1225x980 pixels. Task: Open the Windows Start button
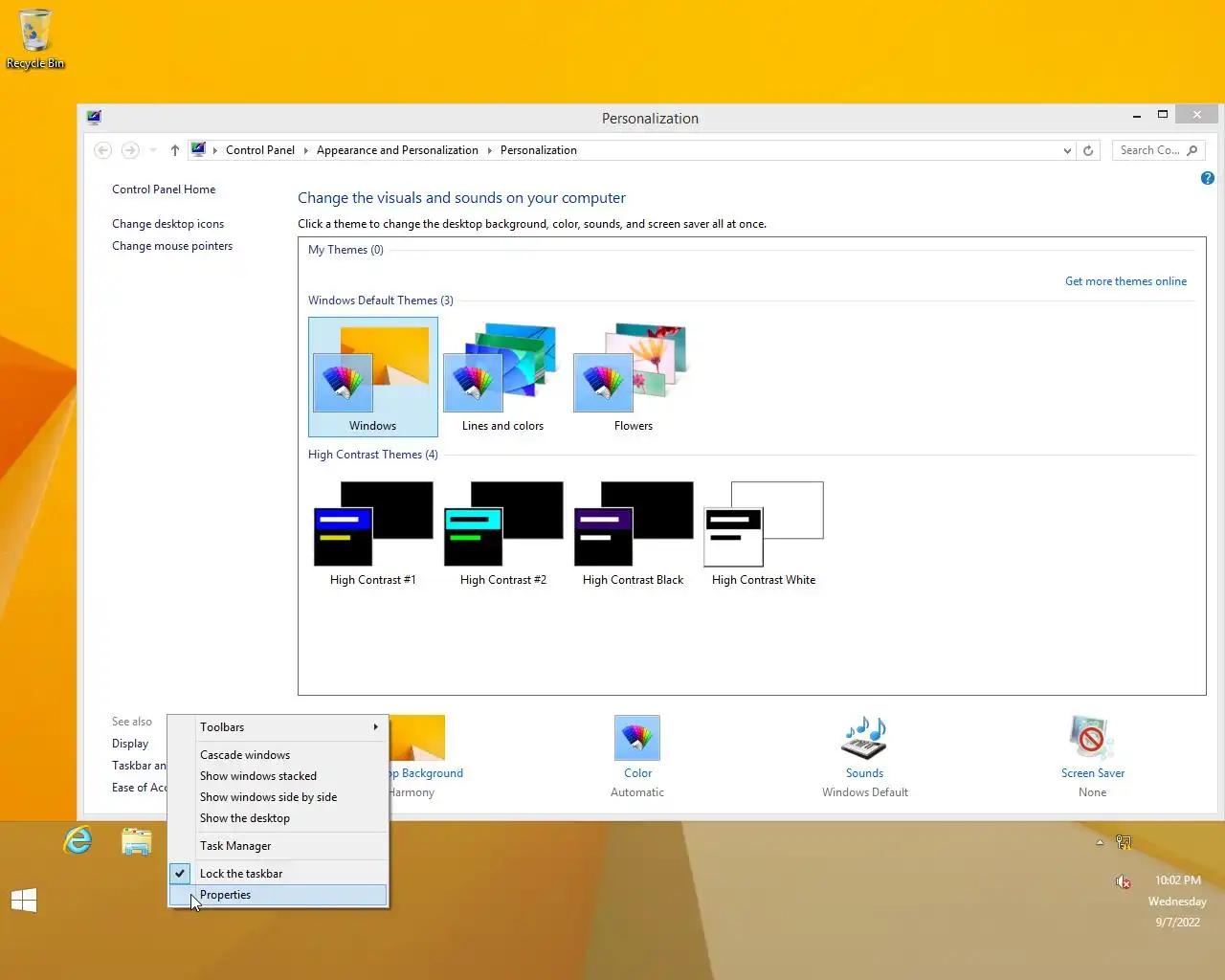tap(24, 901)
